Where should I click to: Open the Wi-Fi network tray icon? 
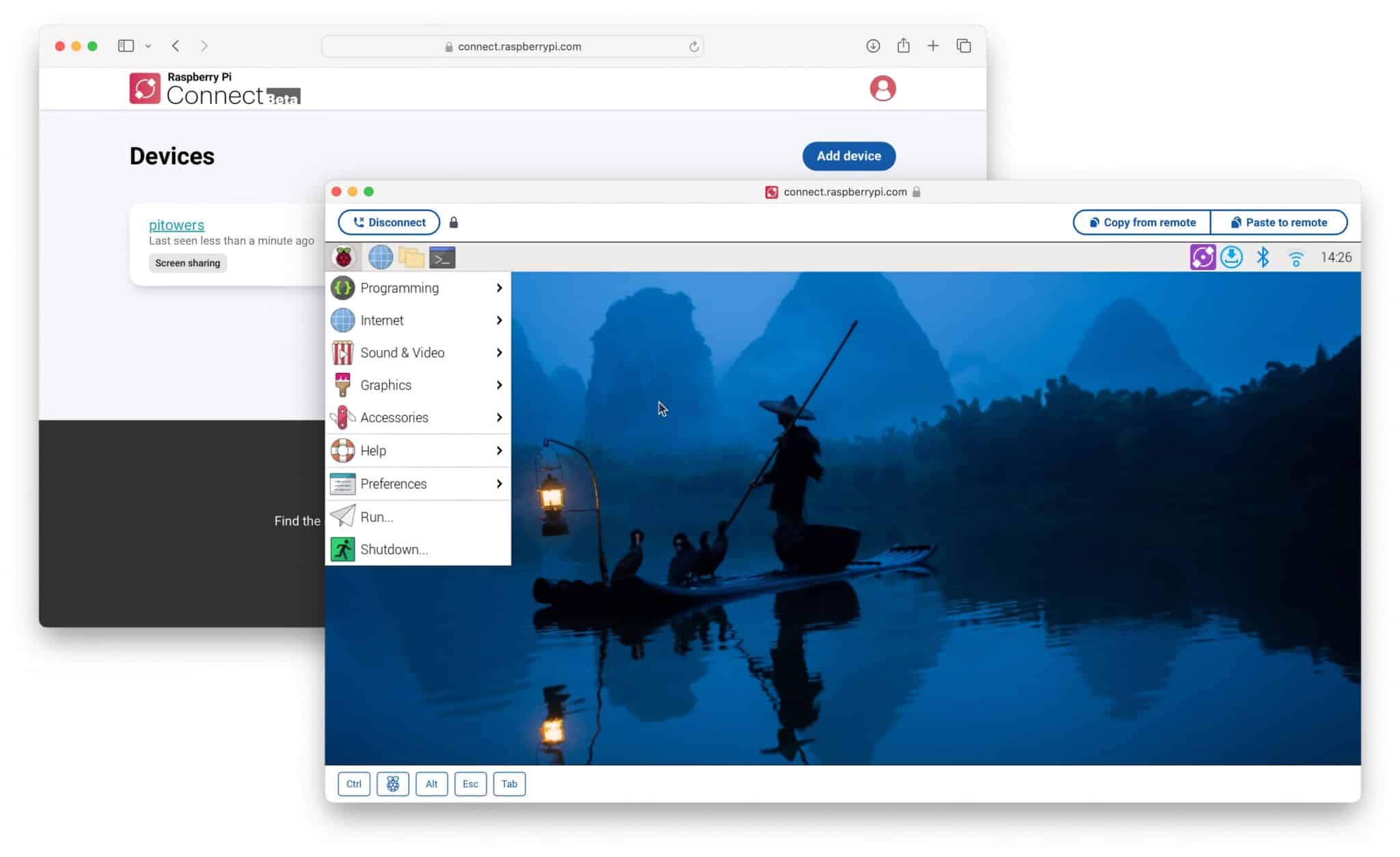point(1295,257)
